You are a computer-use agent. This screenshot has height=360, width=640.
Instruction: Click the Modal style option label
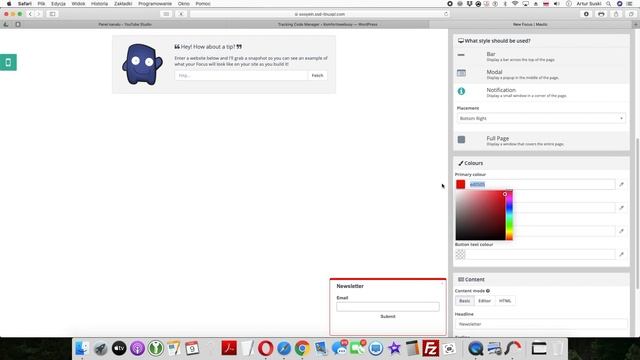click(494, 72)
